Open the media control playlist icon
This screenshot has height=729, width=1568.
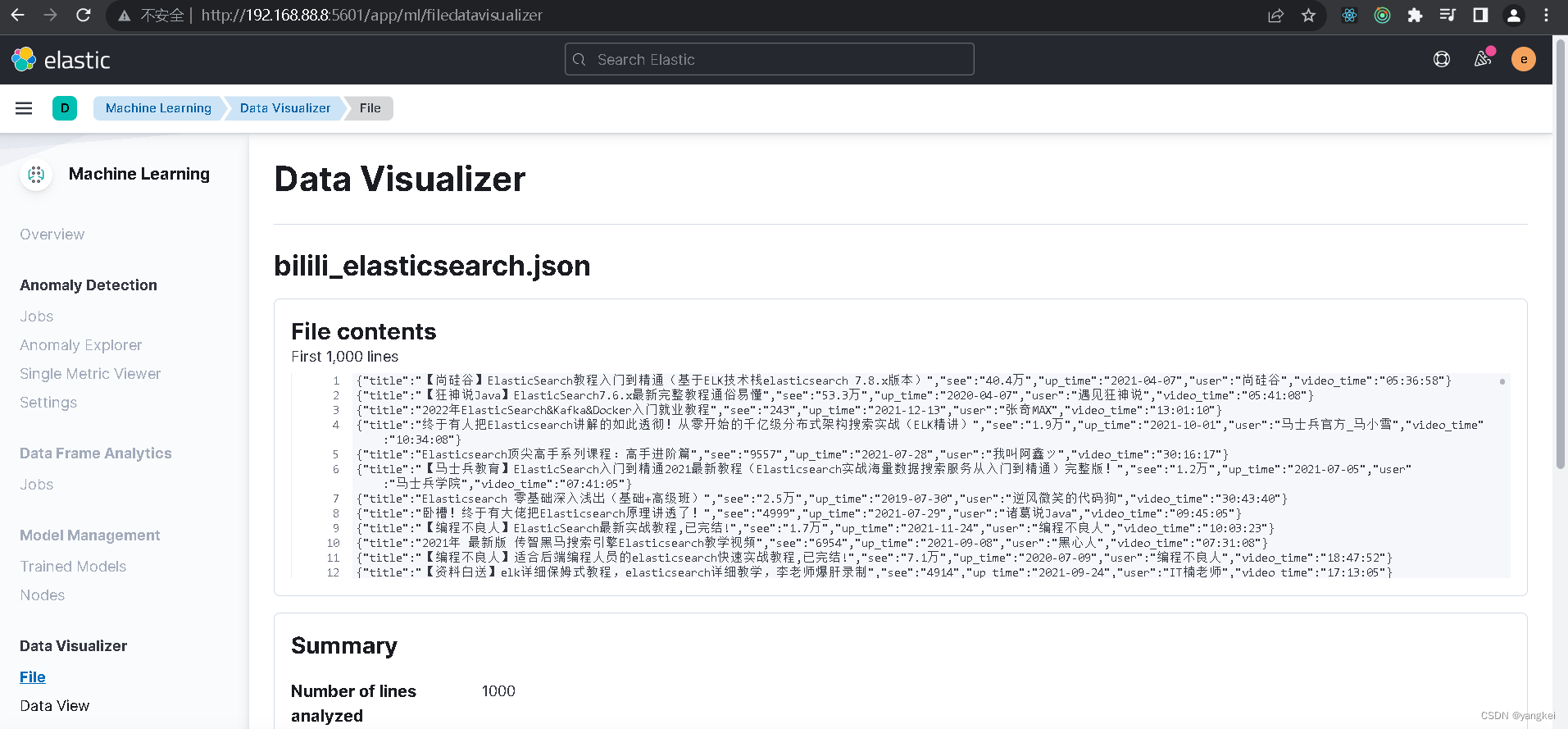[1448, 16]
